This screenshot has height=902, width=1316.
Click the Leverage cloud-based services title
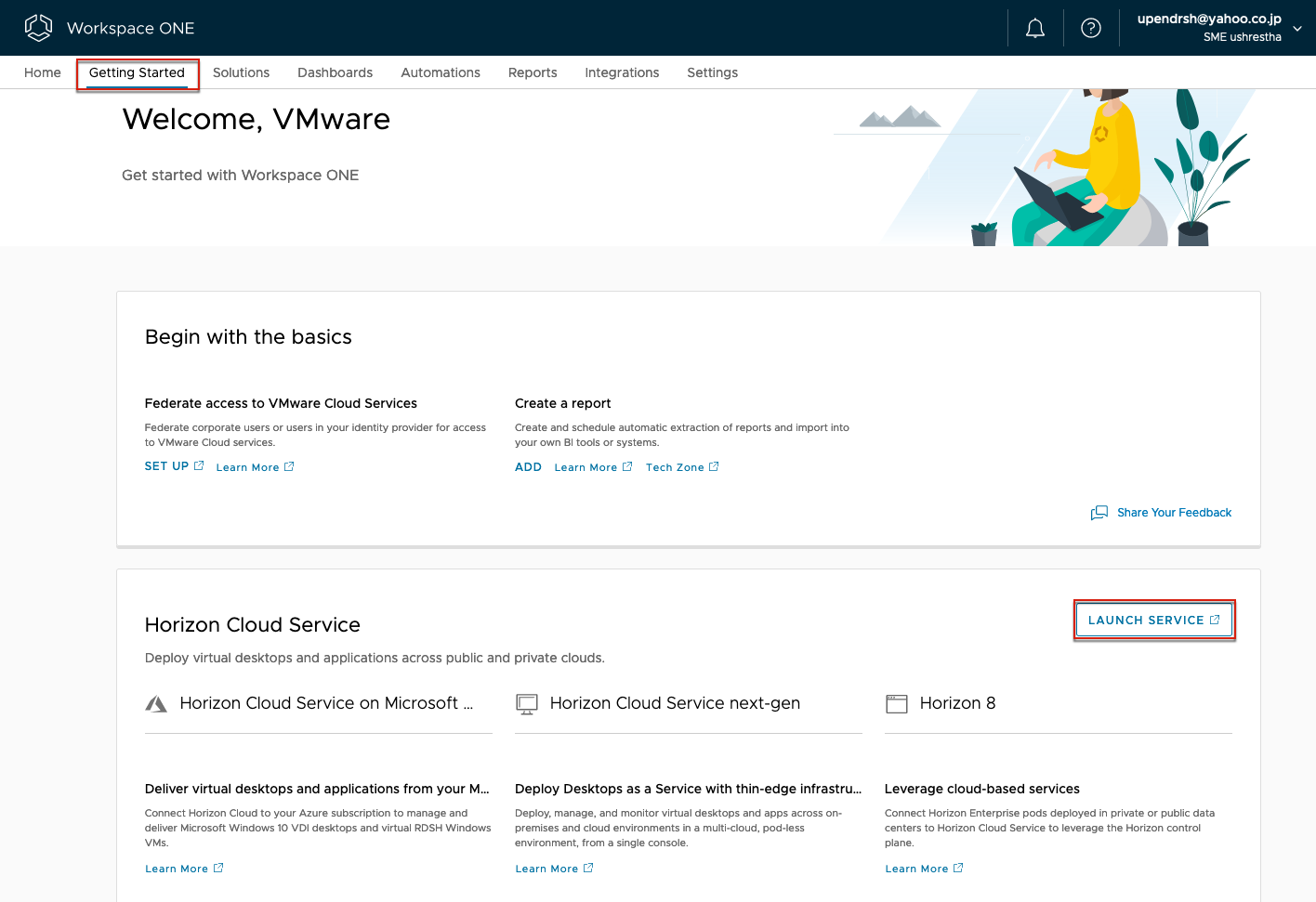[x=981, y=789]
